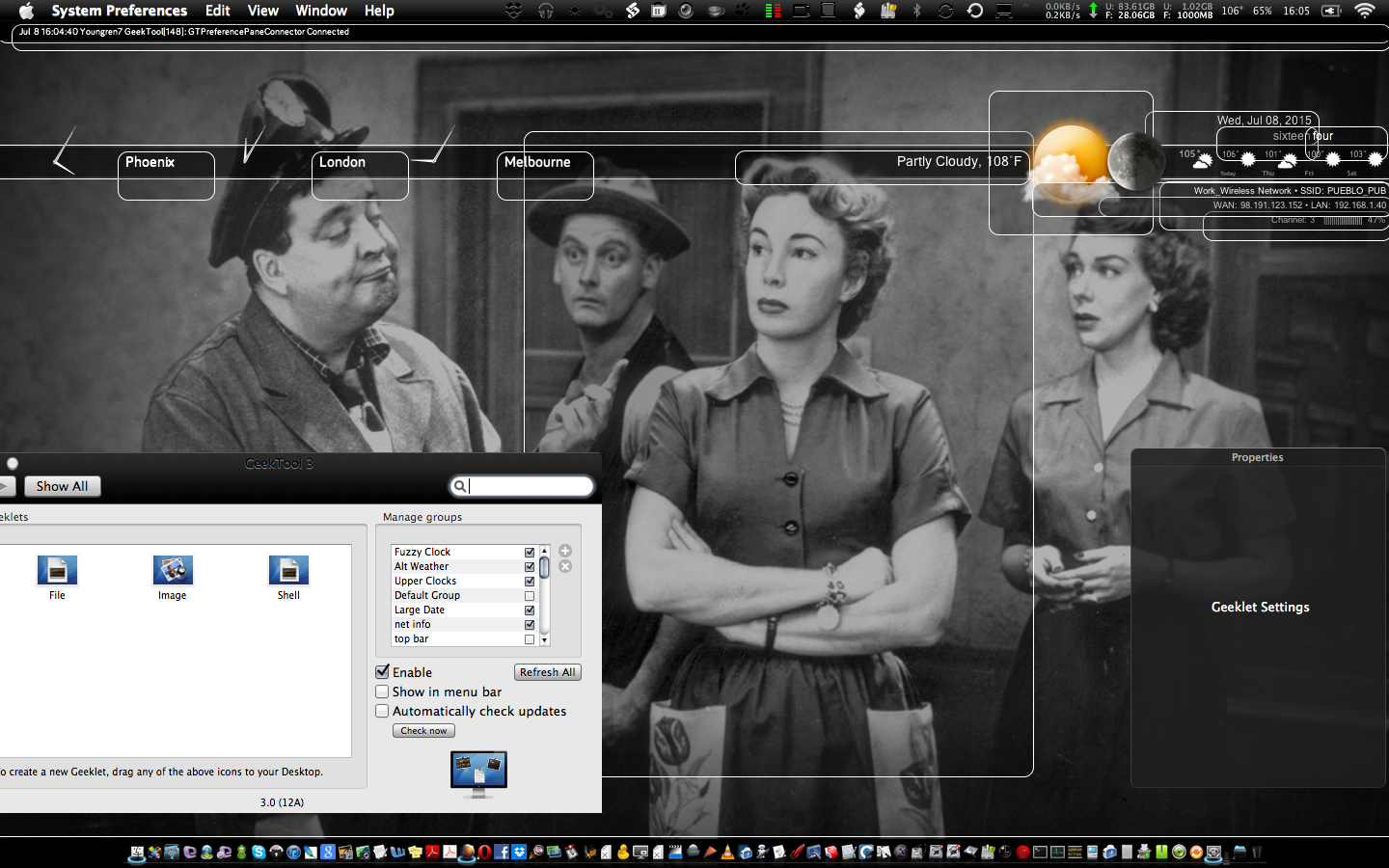
Task: Click the 16:05 menu bar clock
Action: [1296, 11]
